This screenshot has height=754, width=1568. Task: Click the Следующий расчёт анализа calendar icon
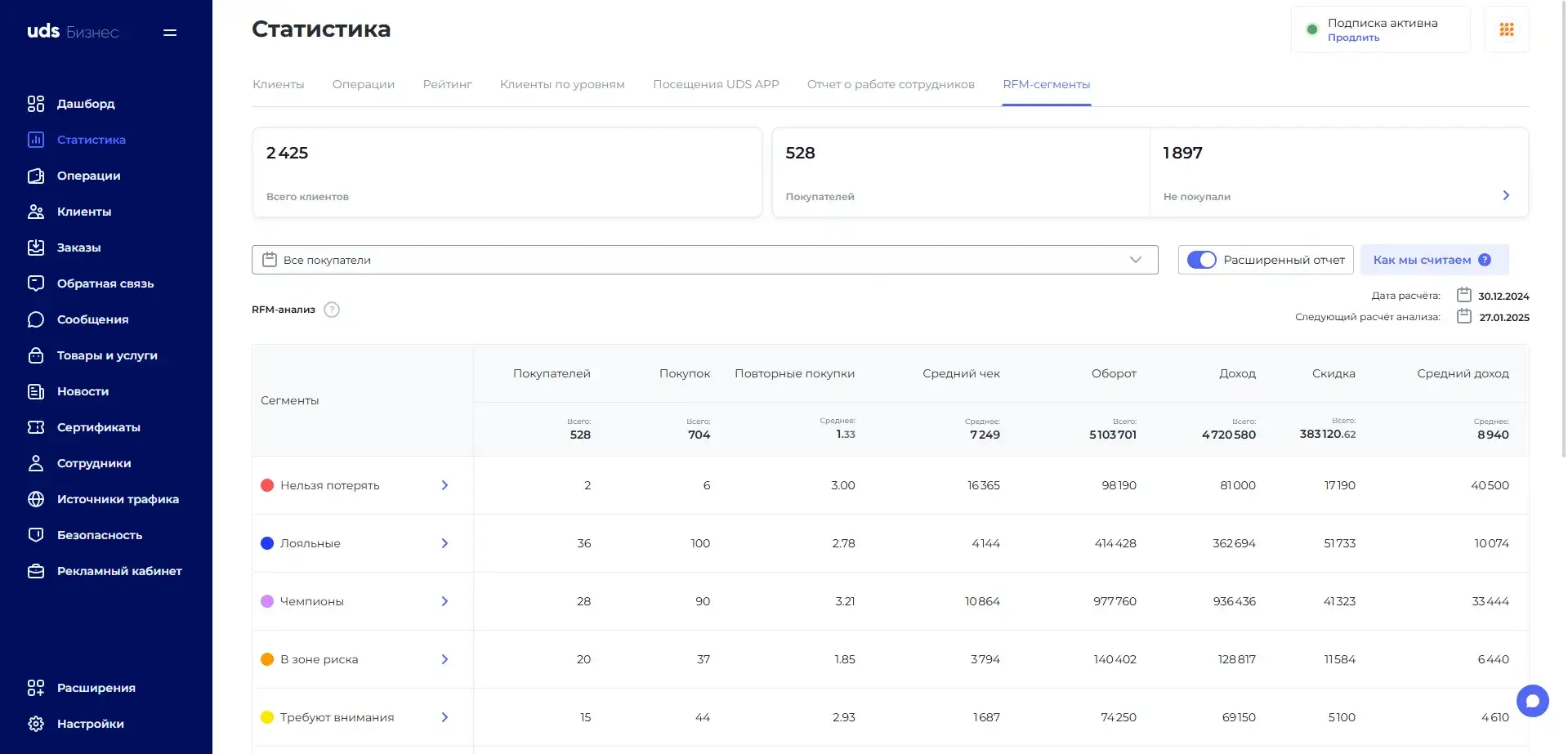pyautogui.click(x=1464, y=316)
